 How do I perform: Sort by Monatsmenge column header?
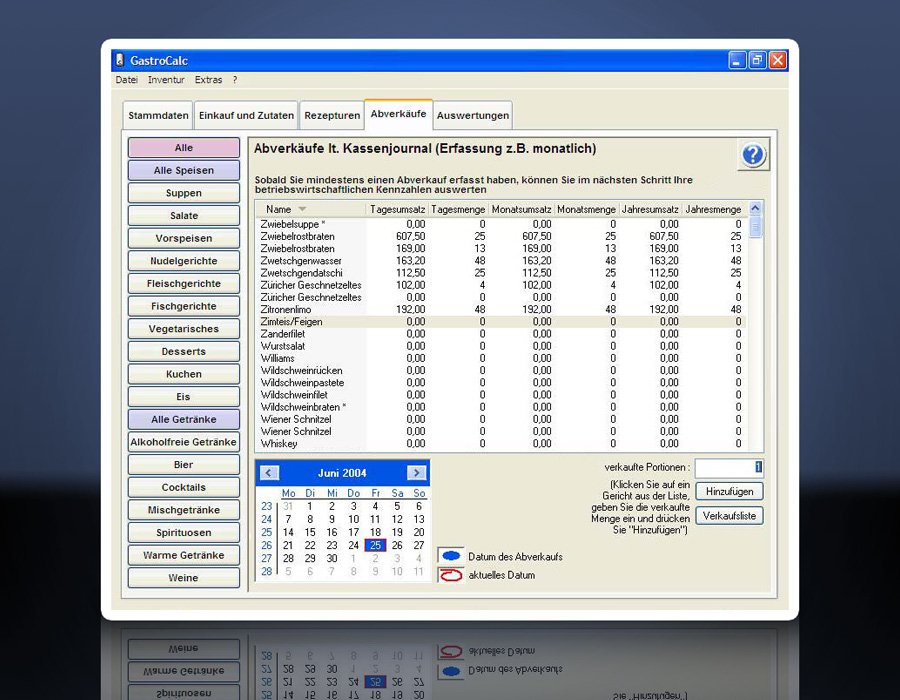586,209
